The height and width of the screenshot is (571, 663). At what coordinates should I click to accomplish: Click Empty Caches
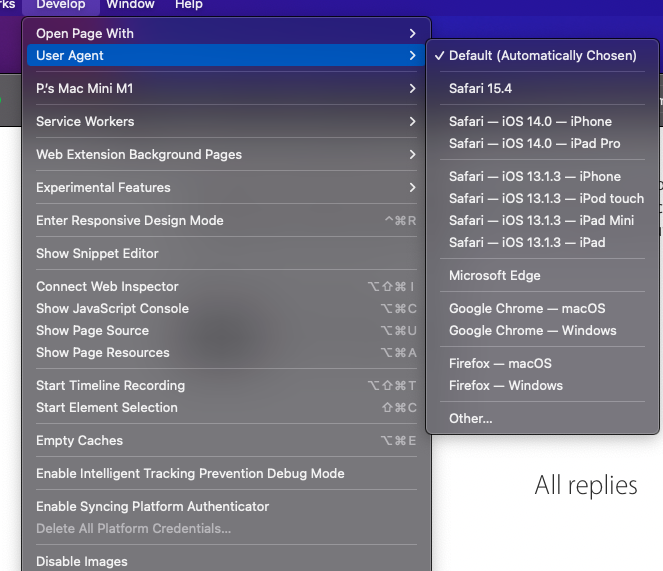[79, 441]
